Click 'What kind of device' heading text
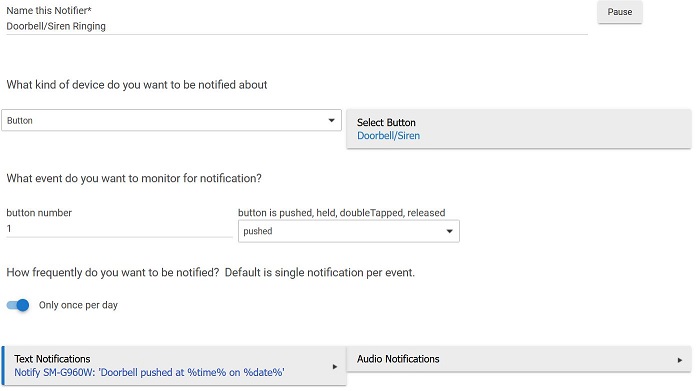Viewport: 696px width, 391px height. click(137, 85)
